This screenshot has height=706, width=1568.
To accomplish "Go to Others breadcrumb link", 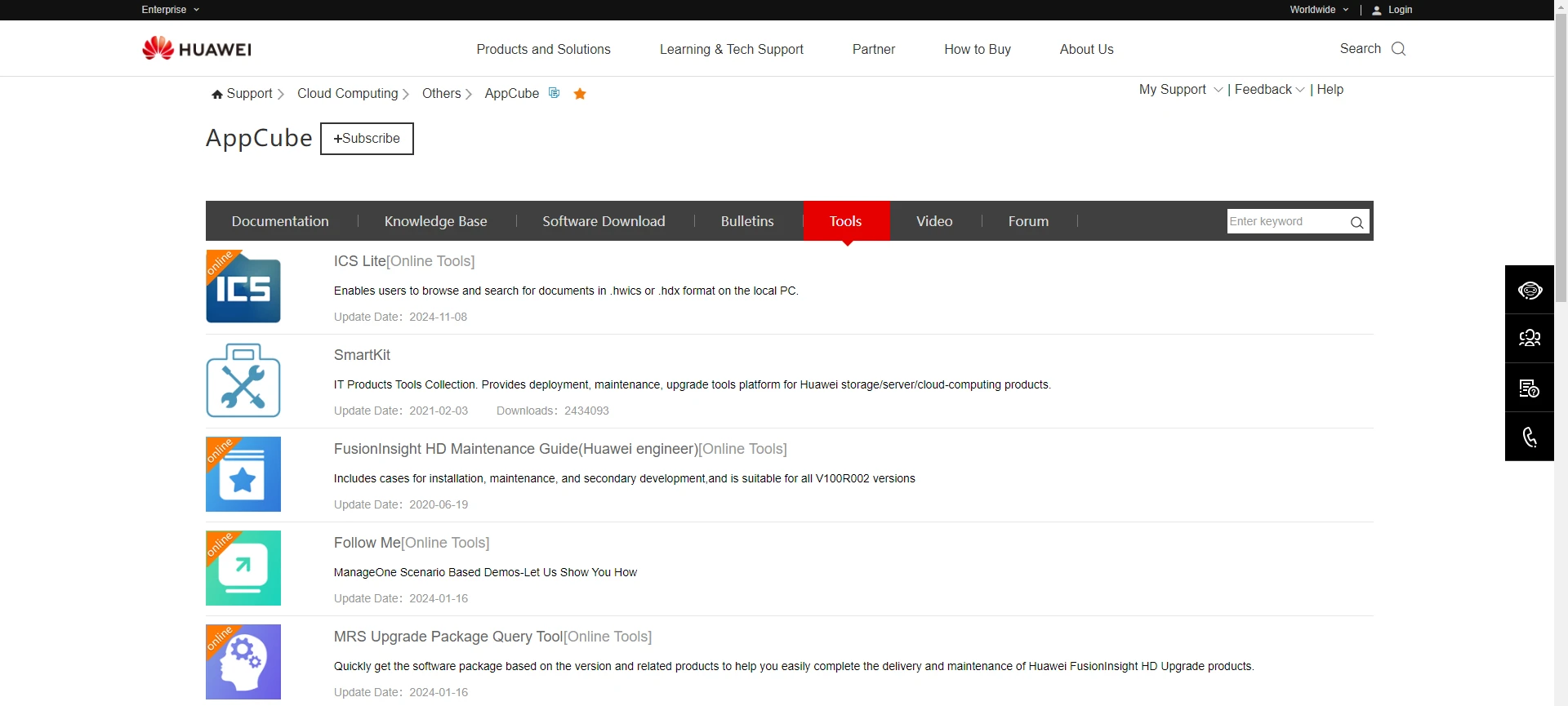I will point(442,94).
